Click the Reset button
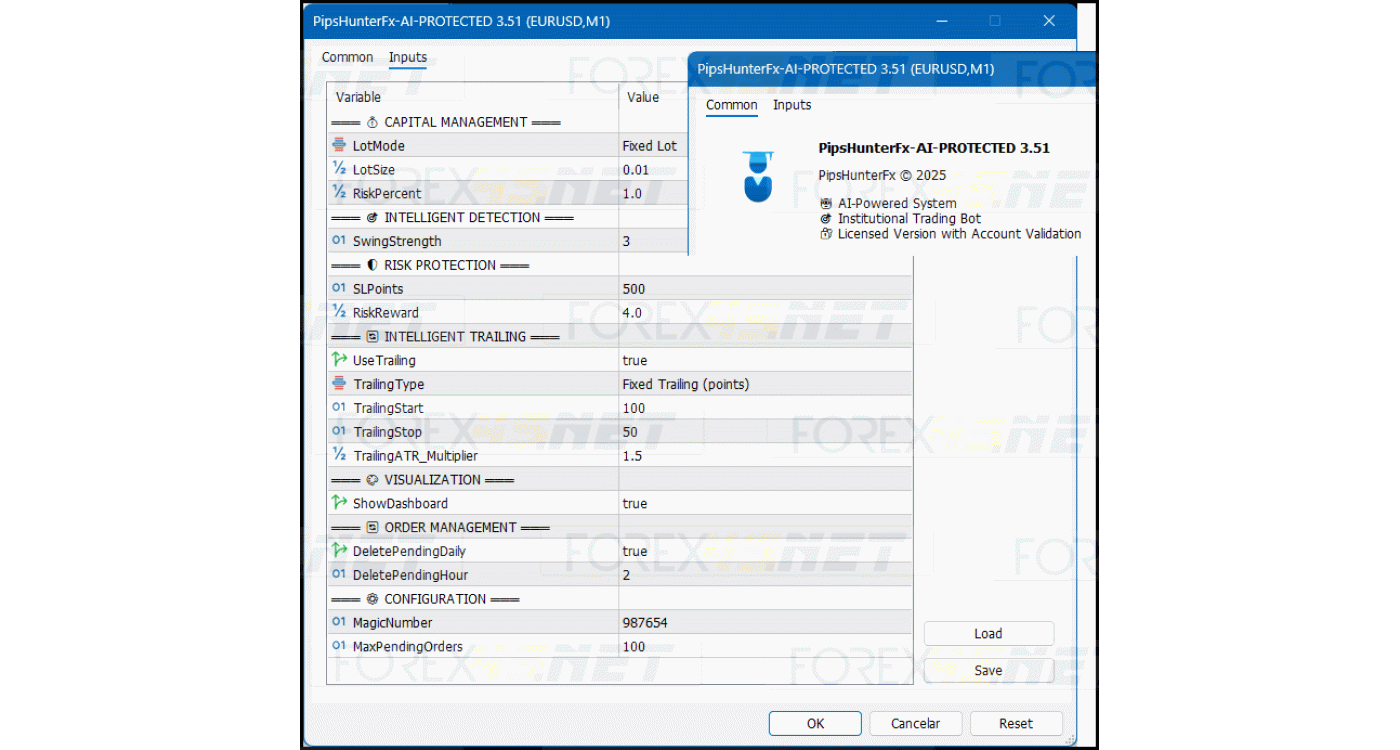The width and height of the screenshot is (1400, 750). 1016,723
